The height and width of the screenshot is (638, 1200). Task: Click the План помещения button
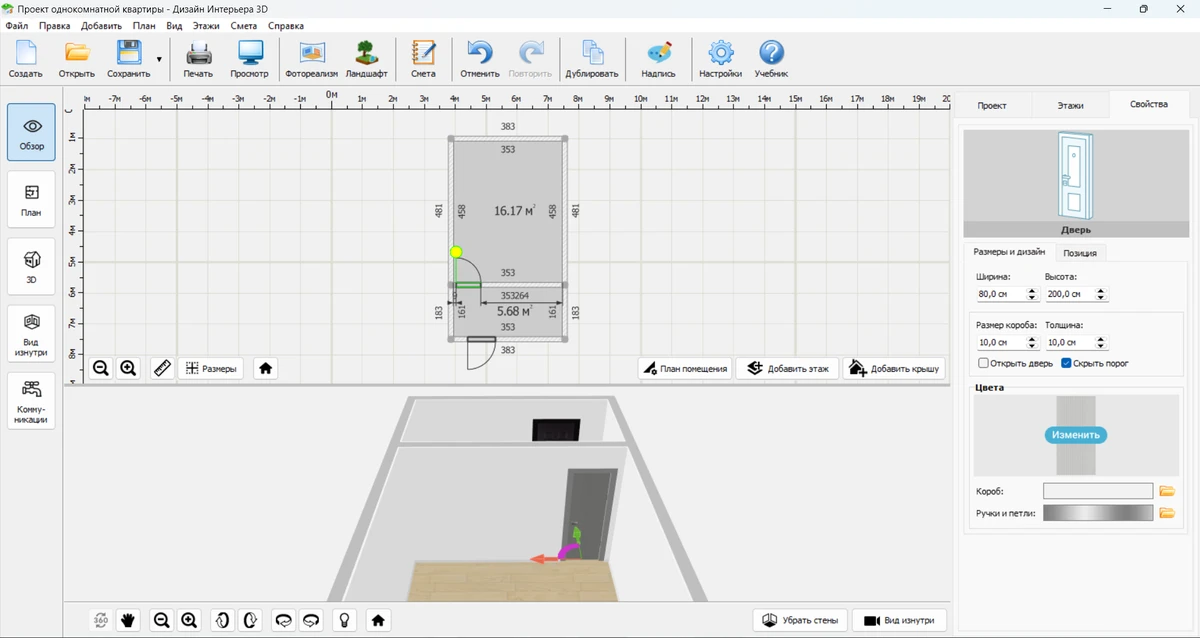click(685, 368)
